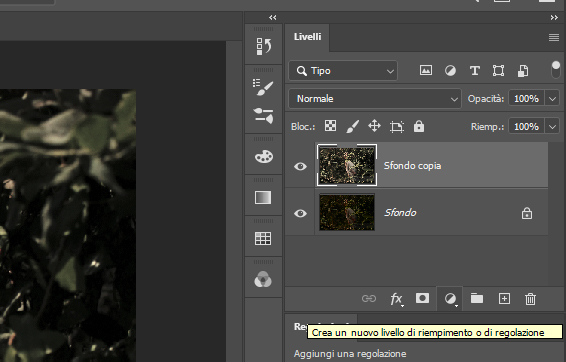
Task: Delete the selected layer
Action: [x=530, y=299]
